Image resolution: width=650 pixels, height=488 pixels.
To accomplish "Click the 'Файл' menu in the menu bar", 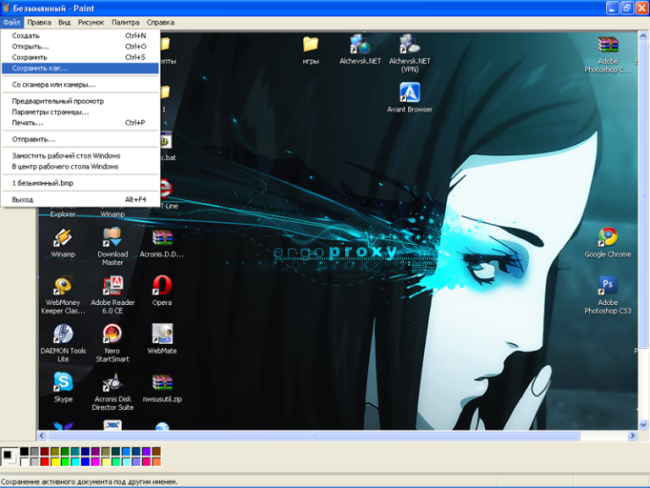I will pos(12,22).
